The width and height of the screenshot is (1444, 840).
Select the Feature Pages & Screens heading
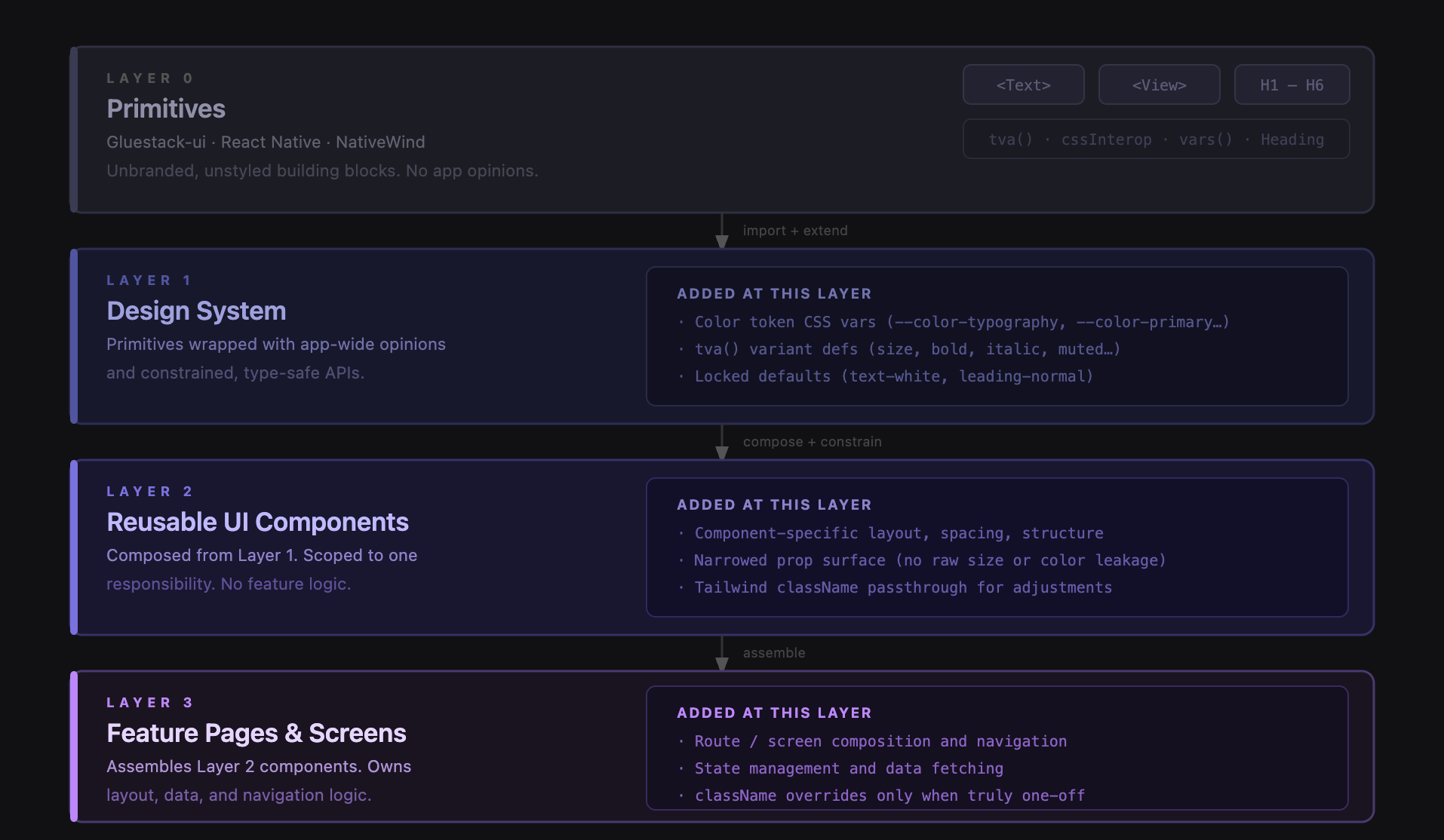257,733
